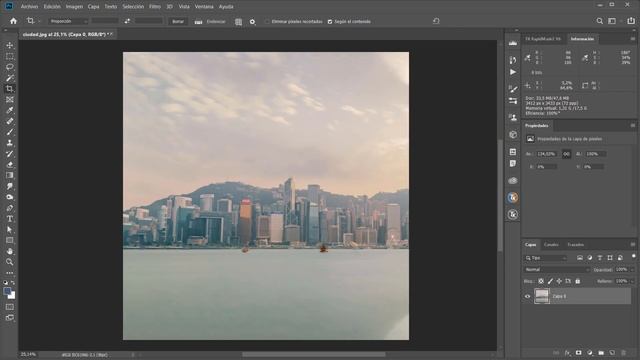Go to the Home screen
Viewport: 640px width, 360px height.
pos(13,21)
